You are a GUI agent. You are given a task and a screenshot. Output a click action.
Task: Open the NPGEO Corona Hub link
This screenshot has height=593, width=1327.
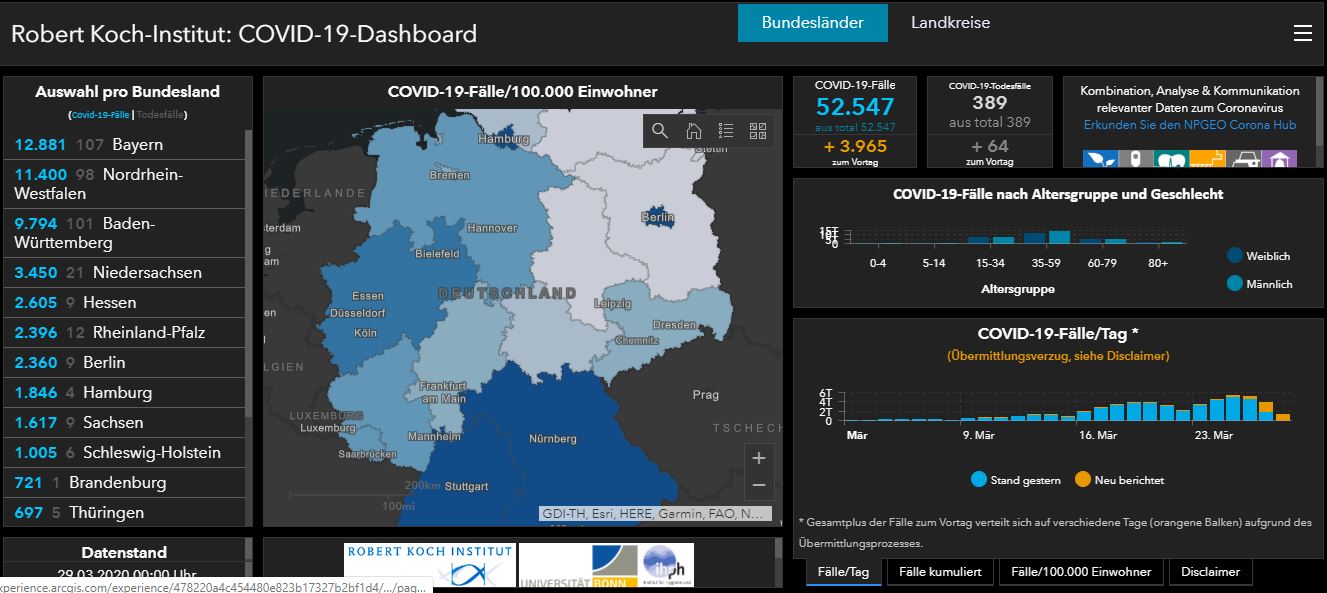click(x=1193, y=125)
